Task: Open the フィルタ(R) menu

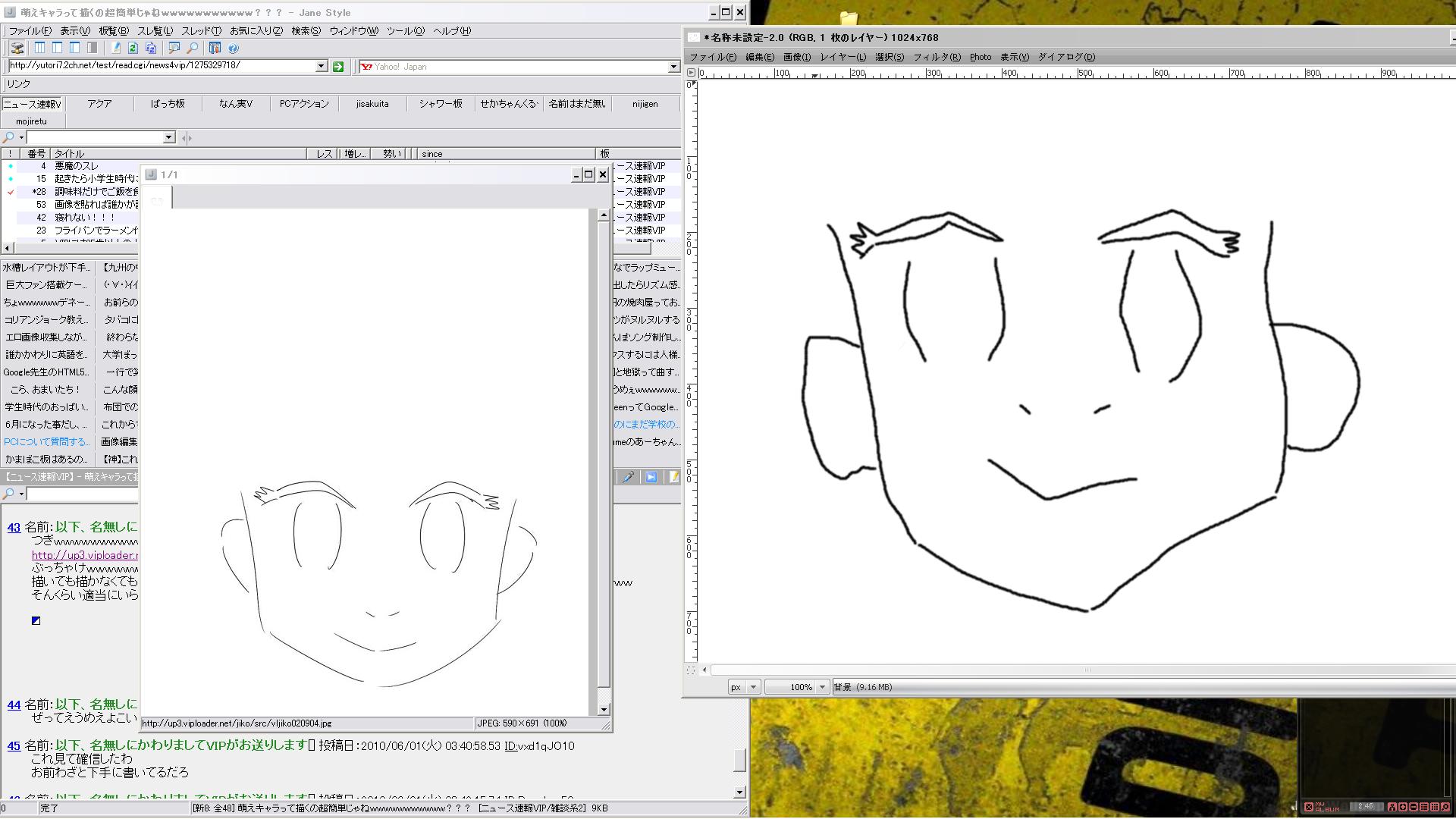Action: pos(936,57)
